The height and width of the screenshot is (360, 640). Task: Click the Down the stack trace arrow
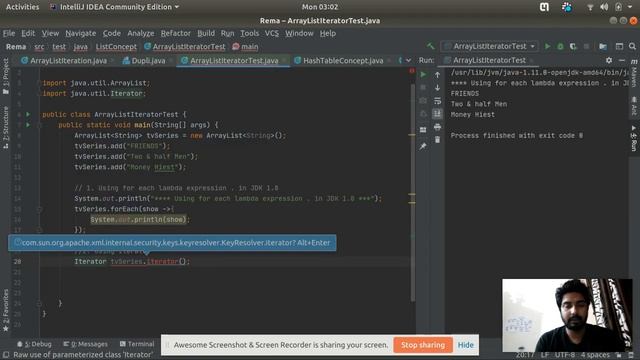(437, 88)
